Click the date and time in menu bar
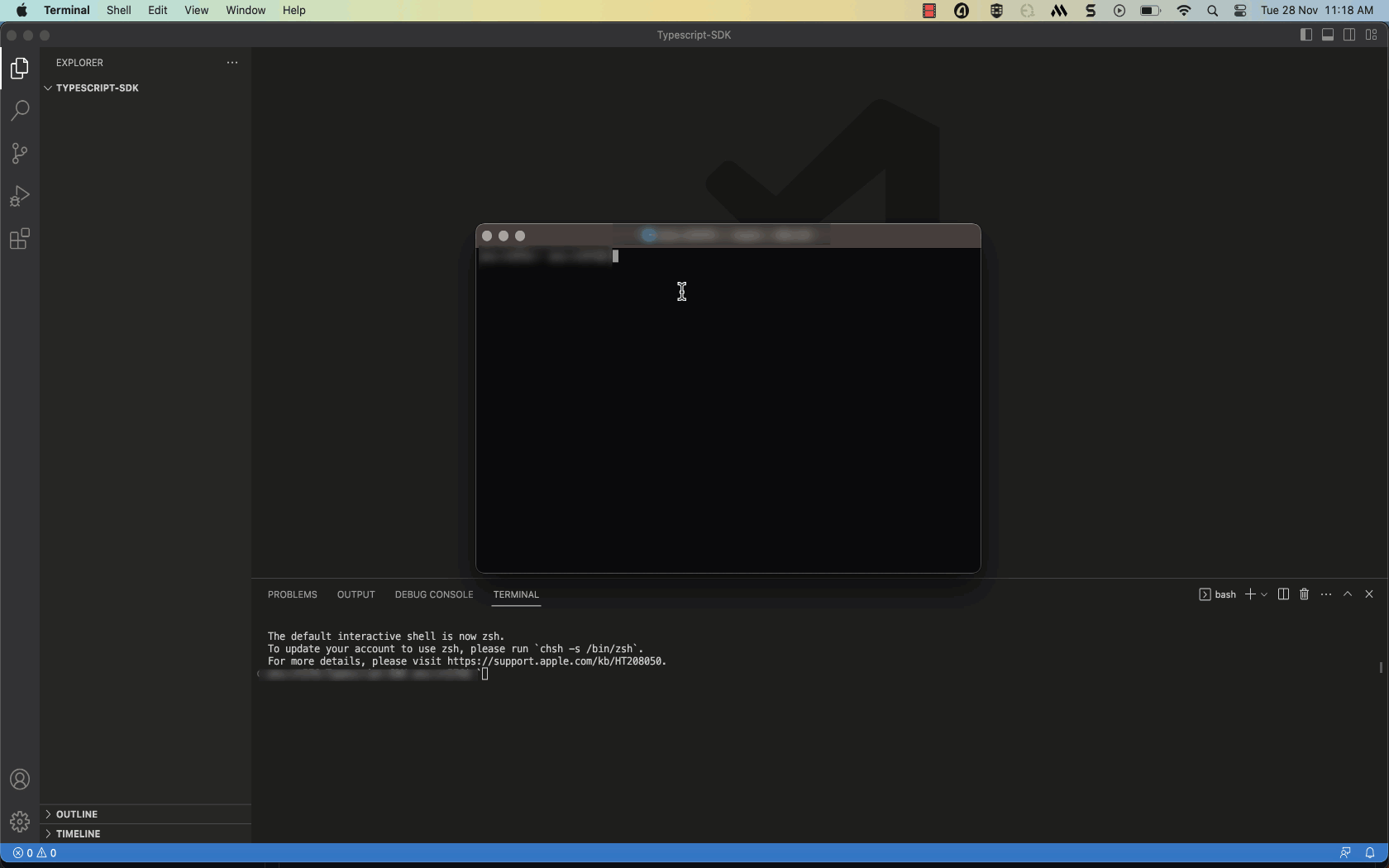Image resolution: width=1389 pixels, height=868 pixels. [1317, 11]
